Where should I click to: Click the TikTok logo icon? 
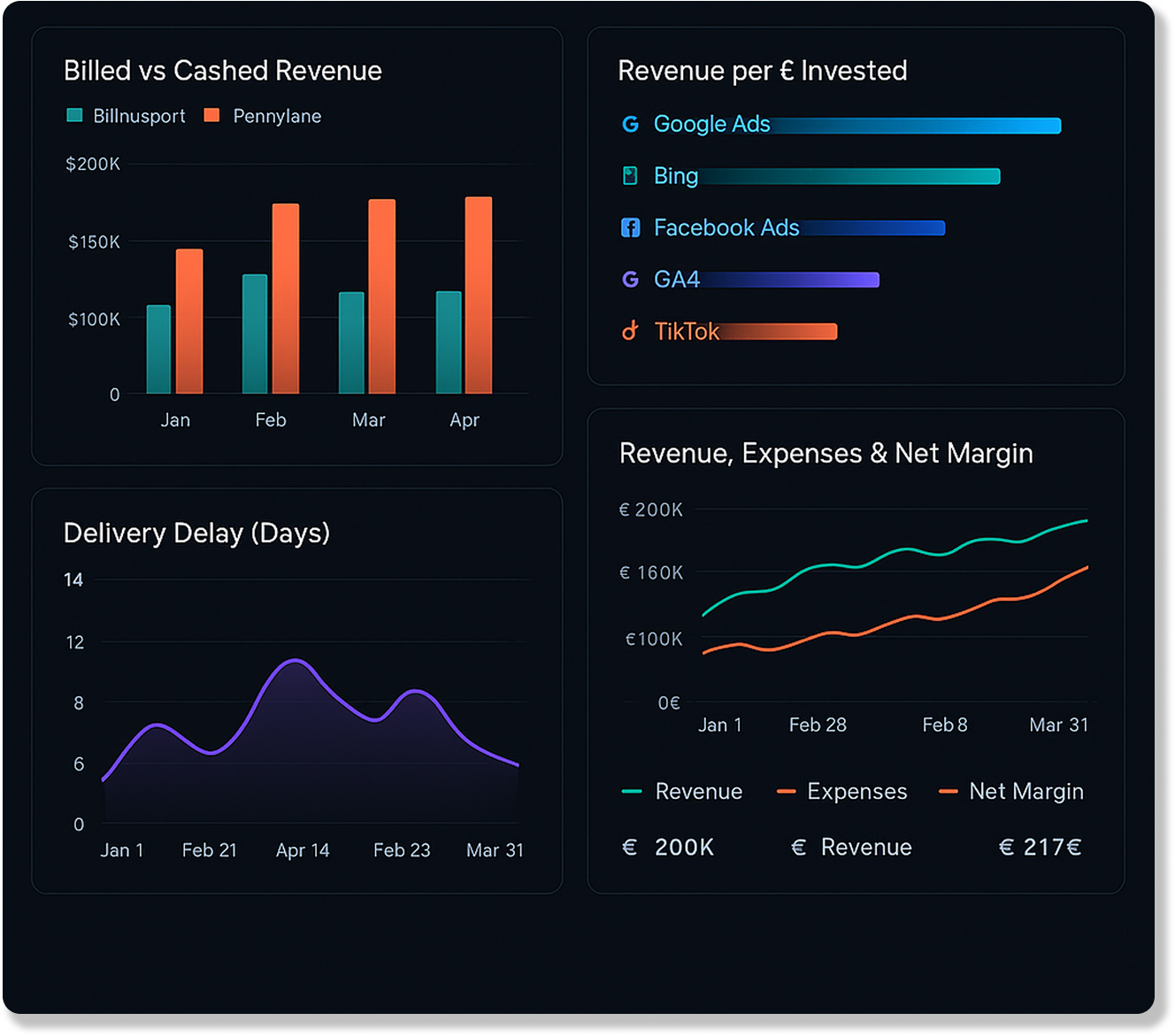click(630, 331)
